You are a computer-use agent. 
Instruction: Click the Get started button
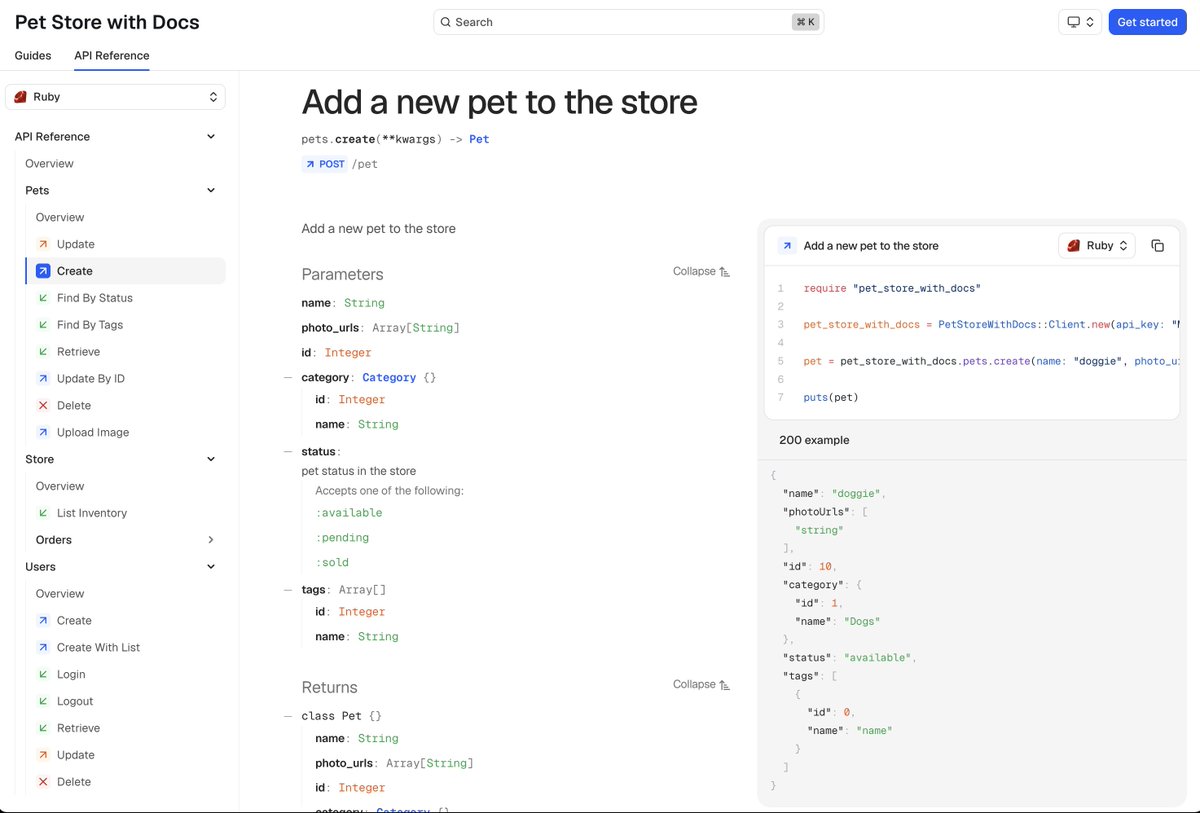(x=1147, y=22)
